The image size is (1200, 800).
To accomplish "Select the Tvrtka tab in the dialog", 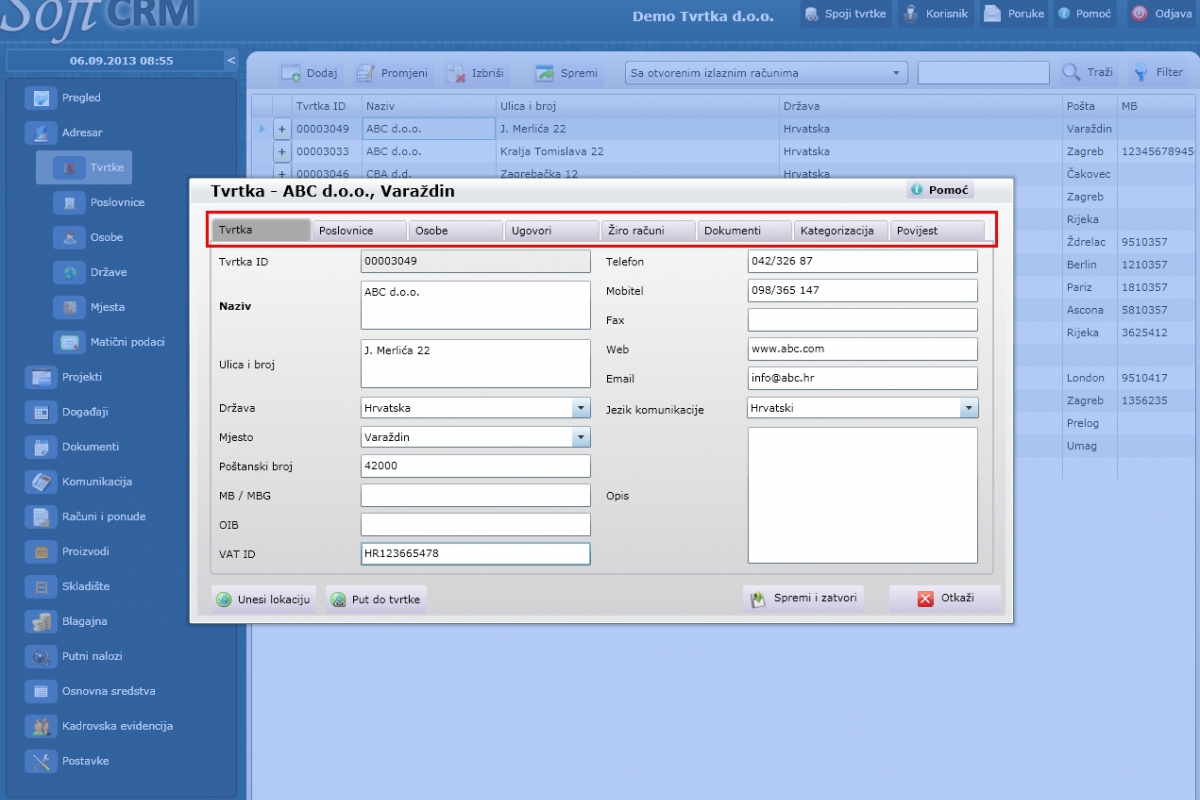I will click(x=262, y=230).
